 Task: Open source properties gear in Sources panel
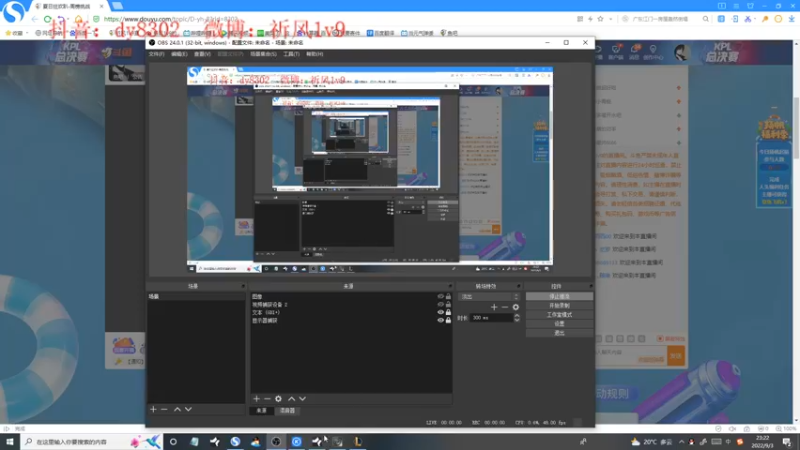coord(279,398)
